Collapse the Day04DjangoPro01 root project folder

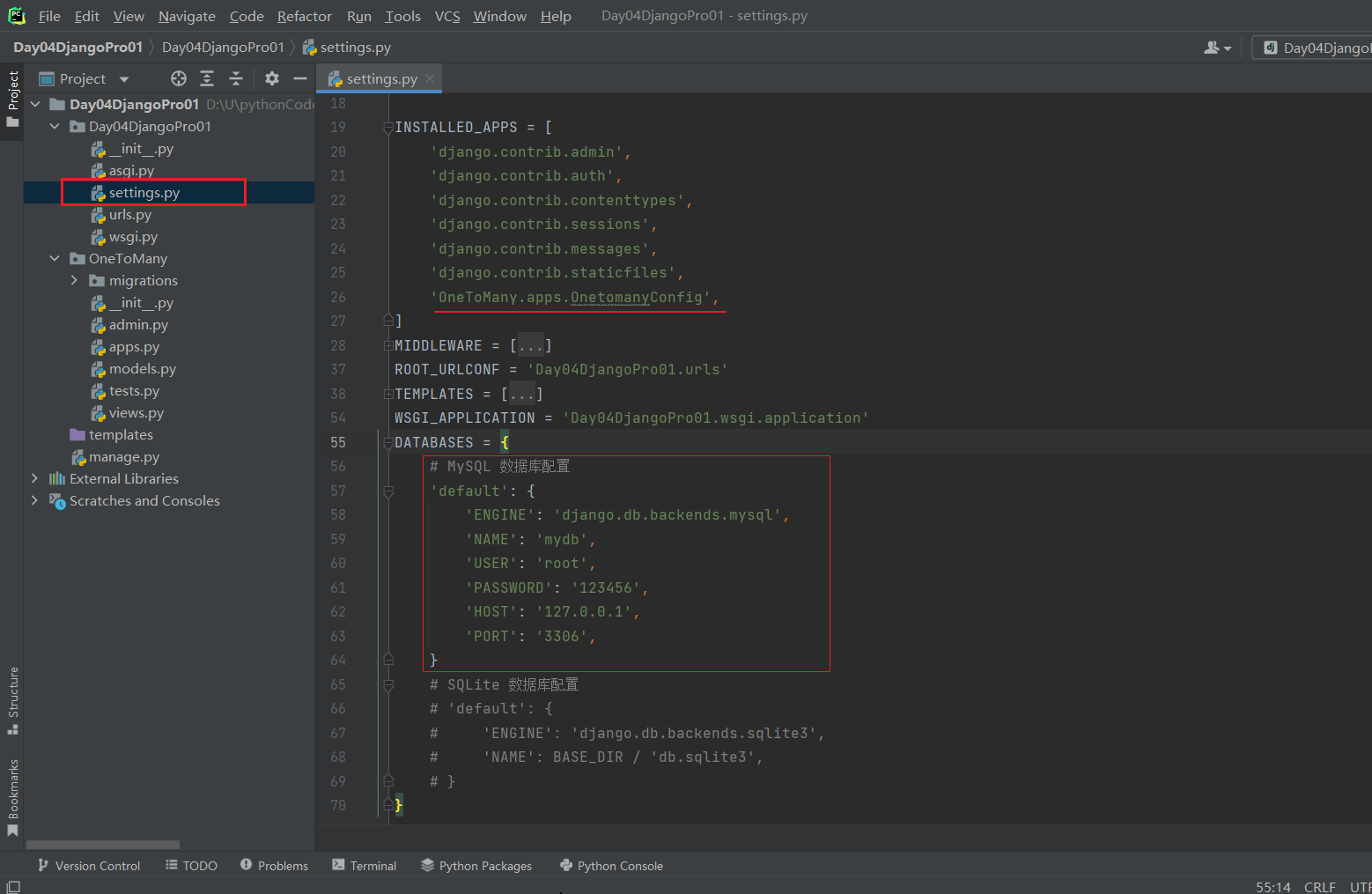(x=35, y=104)
